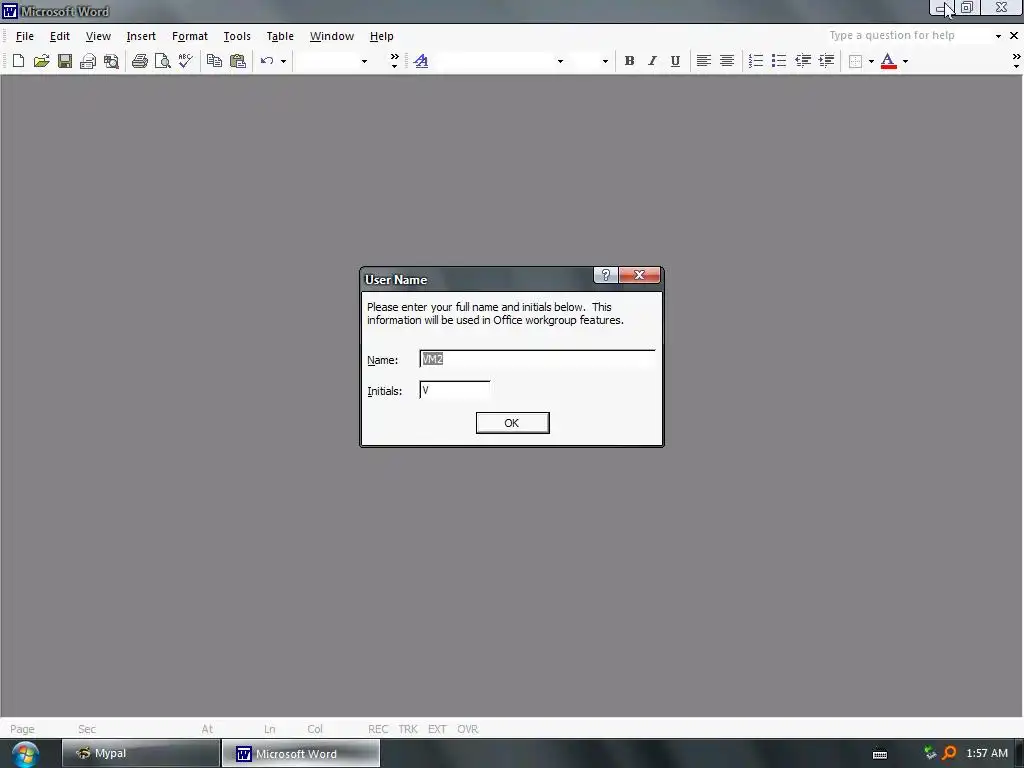The image size is (1024, 768).
Task: Click OVR in the status bar
Action: [468, 729]
